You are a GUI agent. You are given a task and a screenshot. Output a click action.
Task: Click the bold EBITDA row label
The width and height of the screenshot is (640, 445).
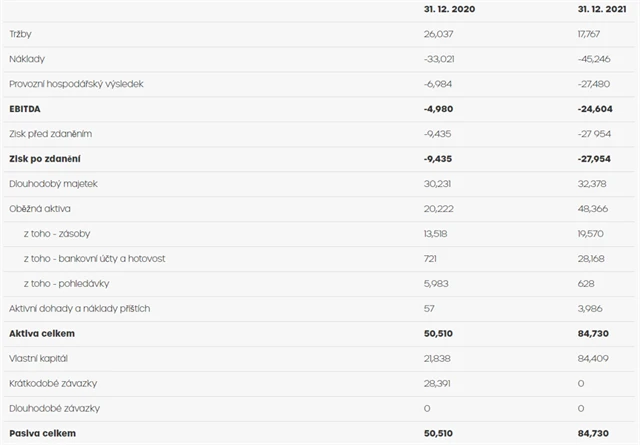point(26,109)
